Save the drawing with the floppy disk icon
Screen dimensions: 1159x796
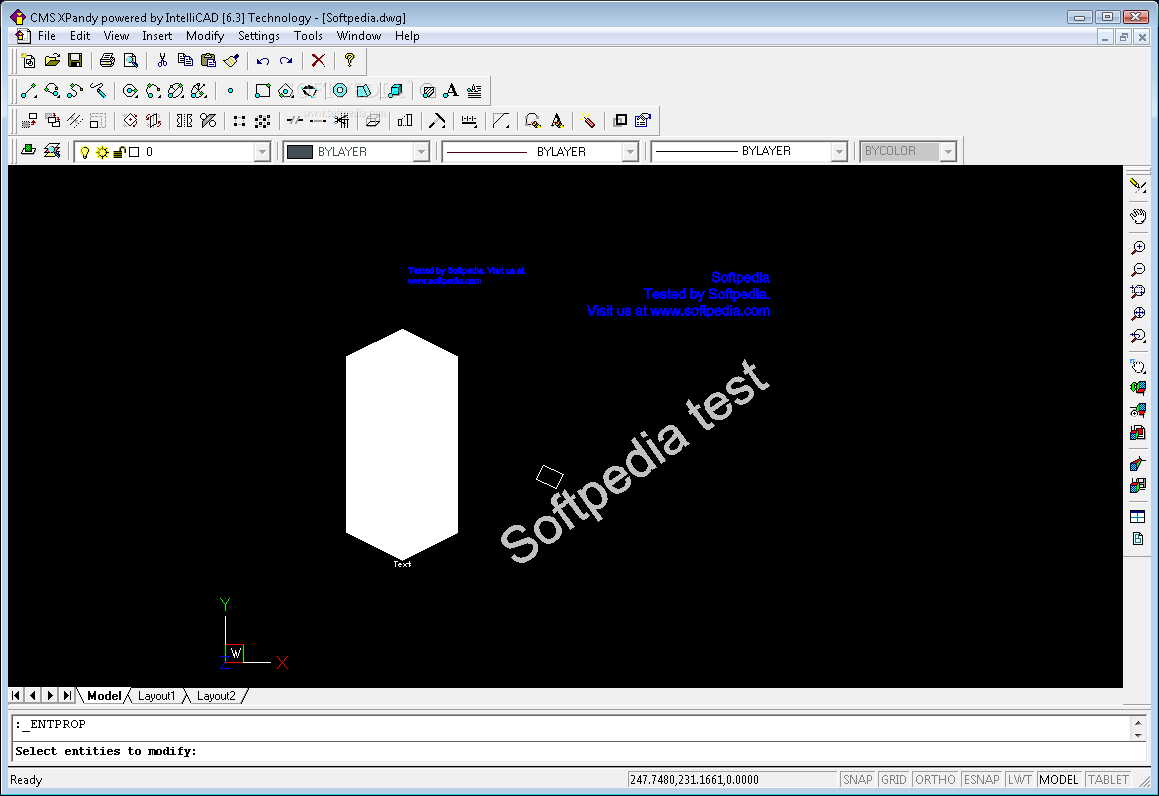tap(75, 61)
